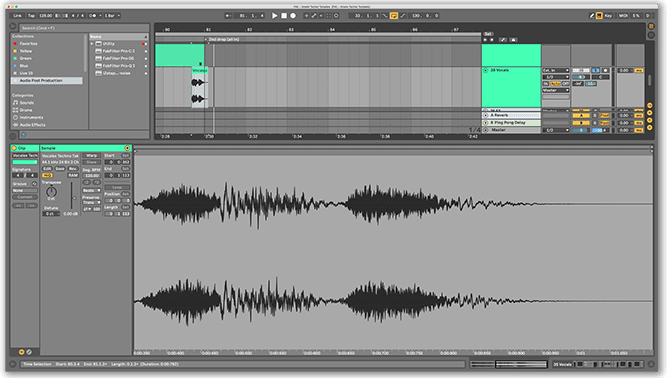Open the Ext. In input type dropdown
The height and width of the screenshot is (378, 672).
tap(556, 70)
